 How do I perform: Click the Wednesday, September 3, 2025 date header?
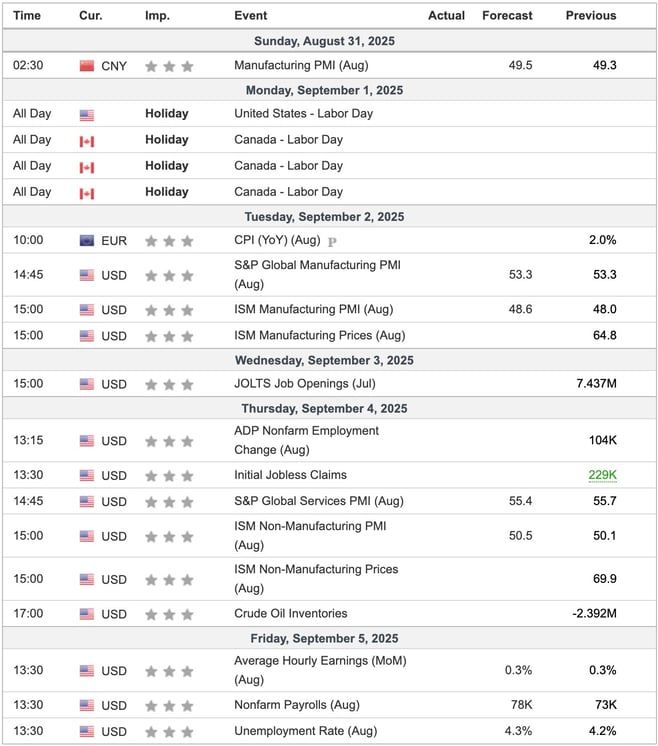(x=324, y=360)
